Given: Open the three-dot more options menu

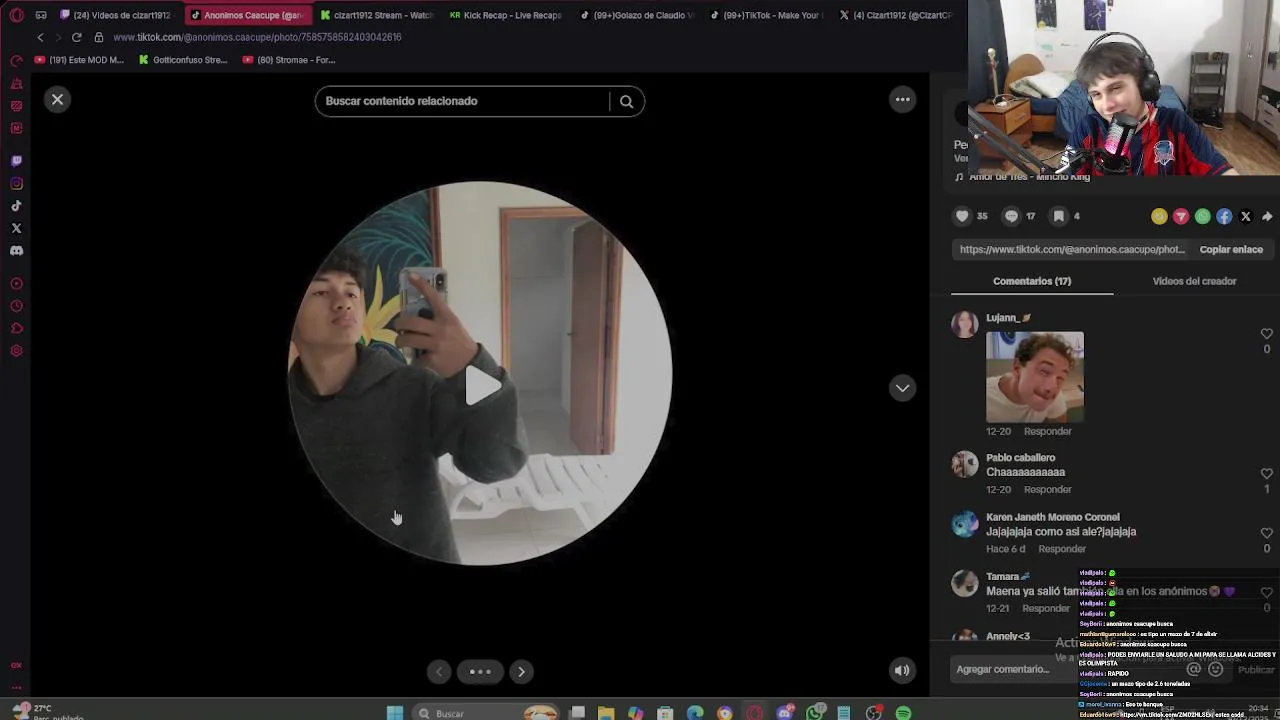Looking at the screenshot, I should coord(902,99).
